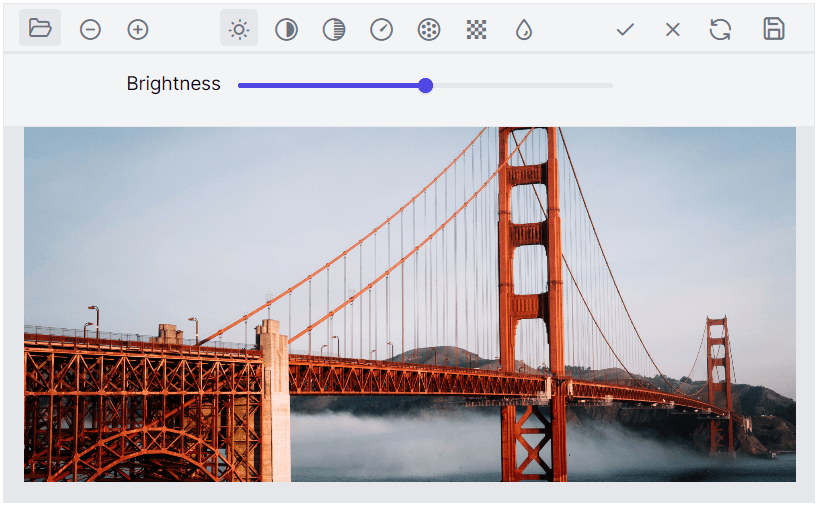This screenshot has width=819, height=507.
Task: Select the sun-shaped Brightness tool
Action: click(239, 30)
